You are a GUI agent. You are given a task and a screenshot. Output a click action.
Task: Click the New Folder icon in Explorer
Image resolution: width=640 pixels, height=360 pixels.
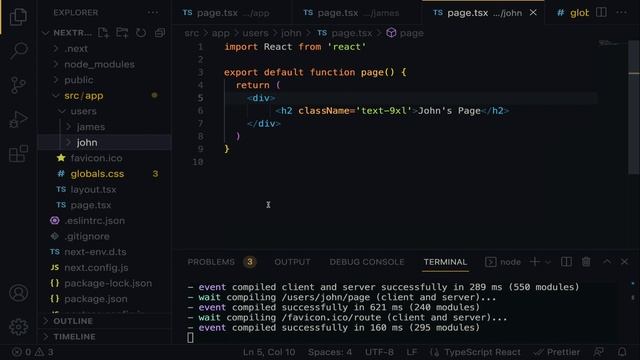(122, 33)
